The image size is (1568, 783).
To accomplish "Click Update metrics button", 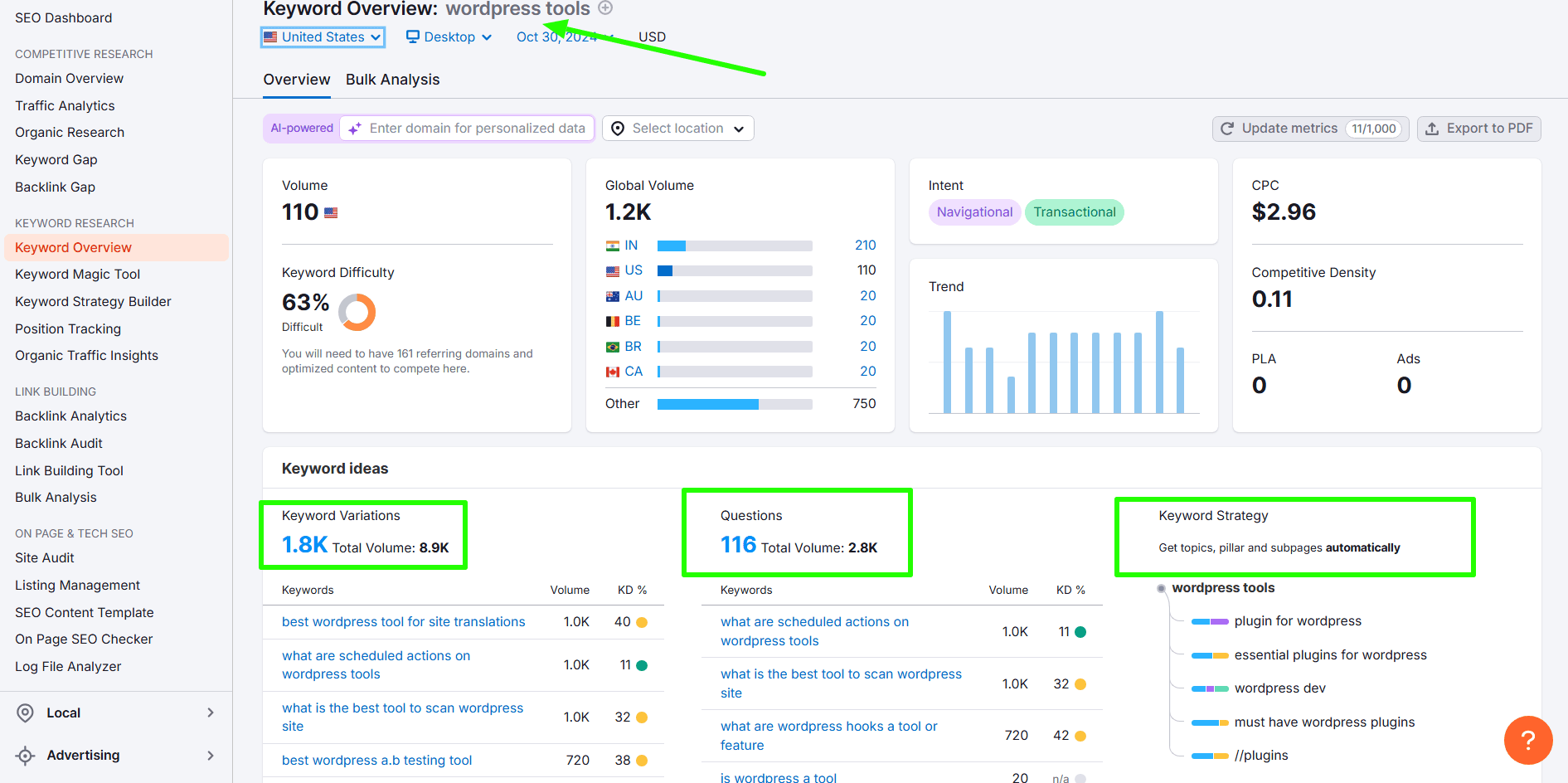I will tap(1310, 129).
